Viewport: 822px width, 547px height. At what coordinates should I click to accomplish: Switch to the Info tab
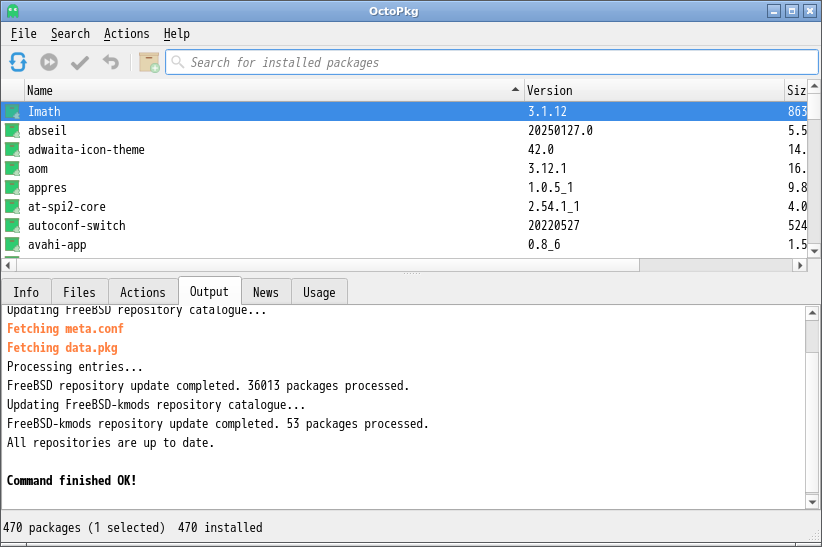click(x=26, y=292)
